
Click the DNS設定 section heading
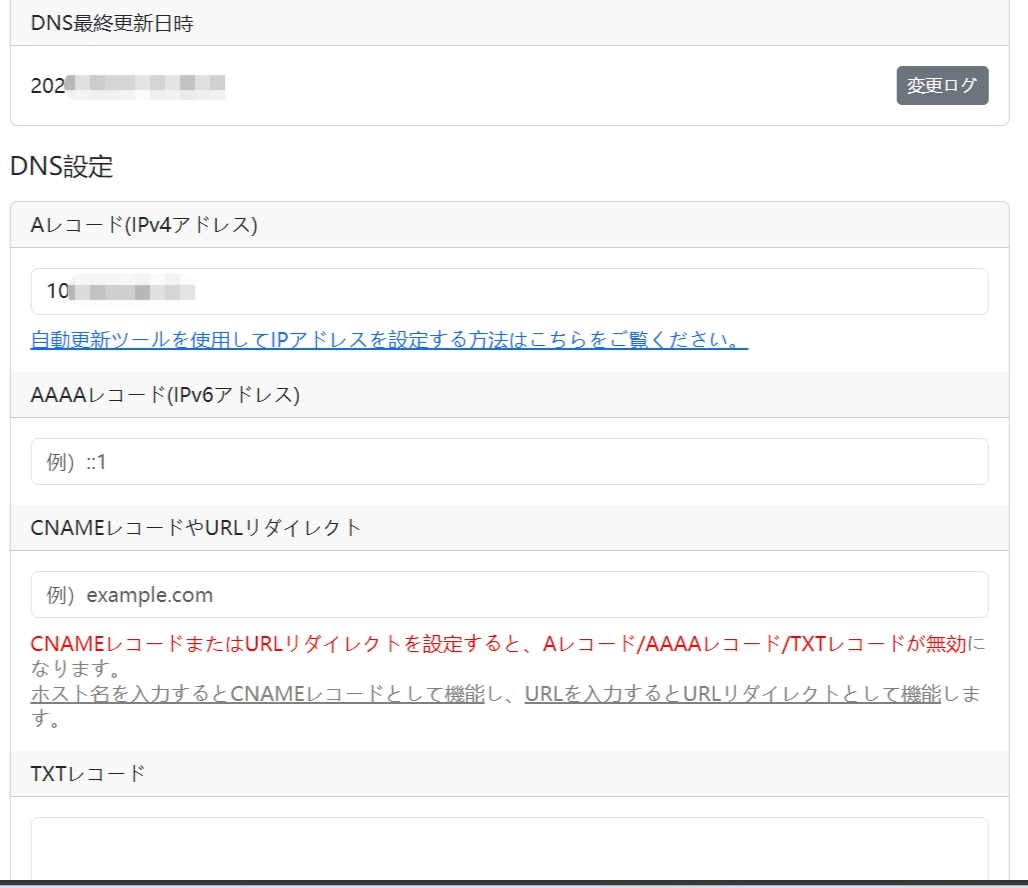[62, 166]
